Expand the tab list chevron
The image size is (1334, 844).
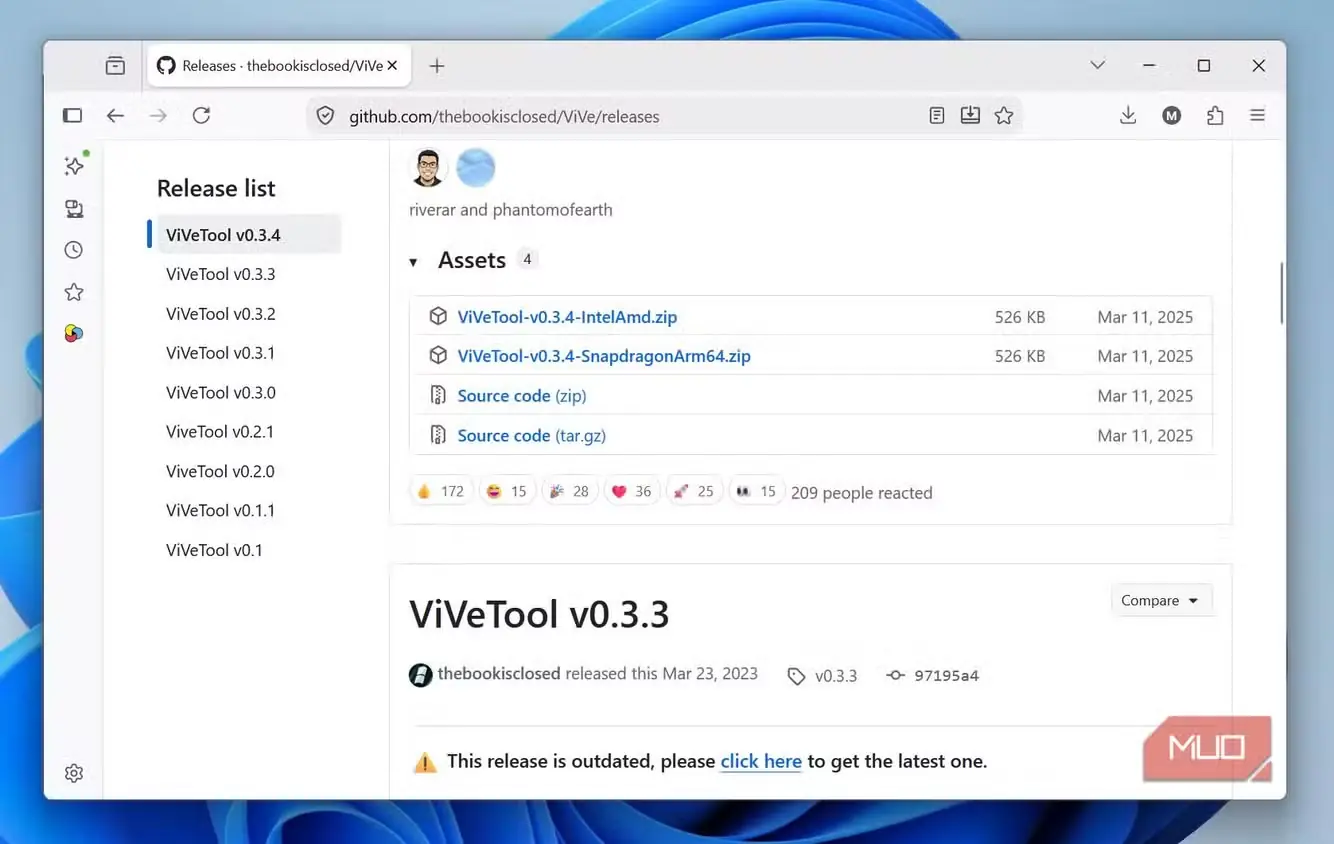tap(1097, 66)
